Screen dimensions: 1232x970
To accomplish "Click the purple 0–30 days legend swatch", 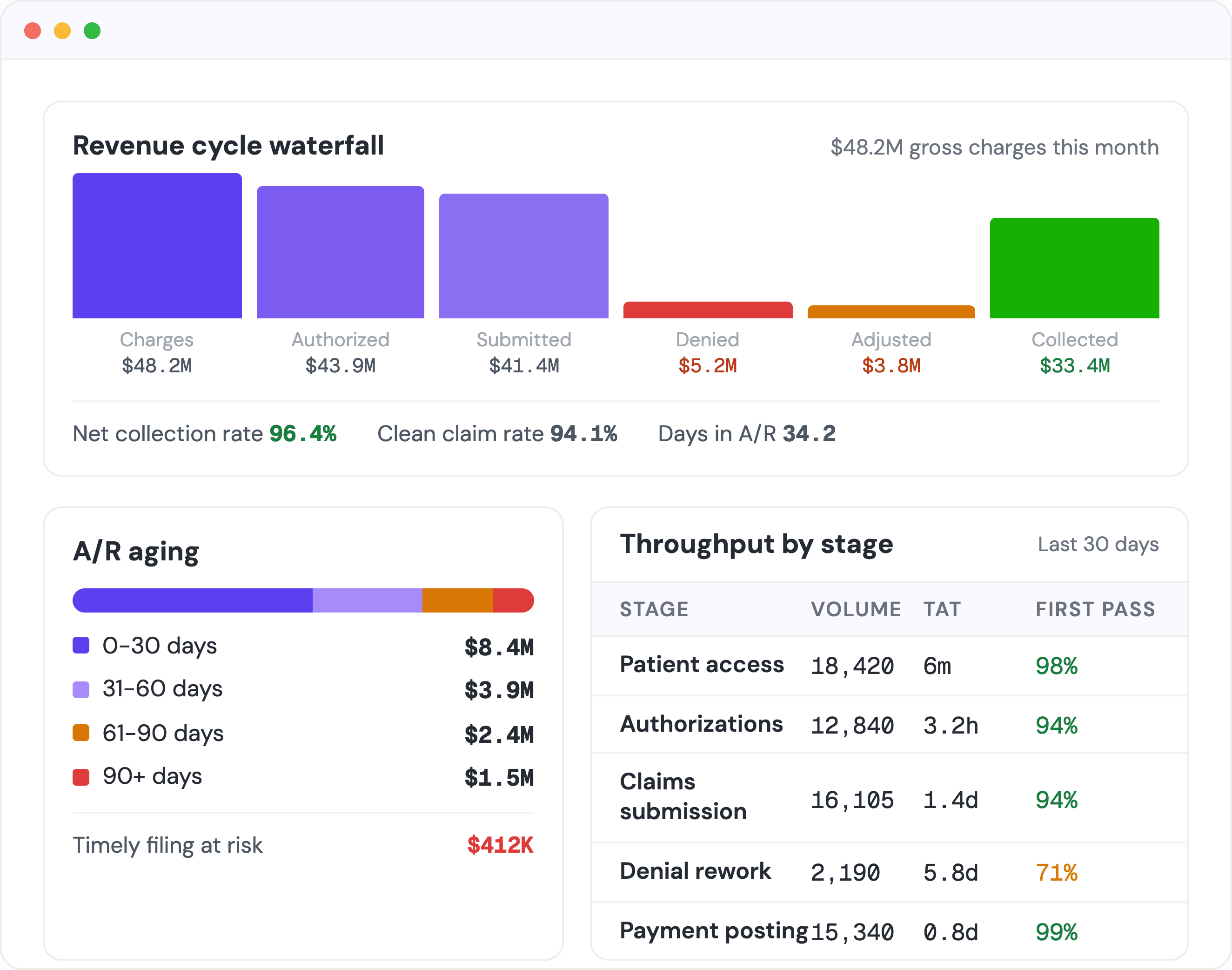I will 81,645.
